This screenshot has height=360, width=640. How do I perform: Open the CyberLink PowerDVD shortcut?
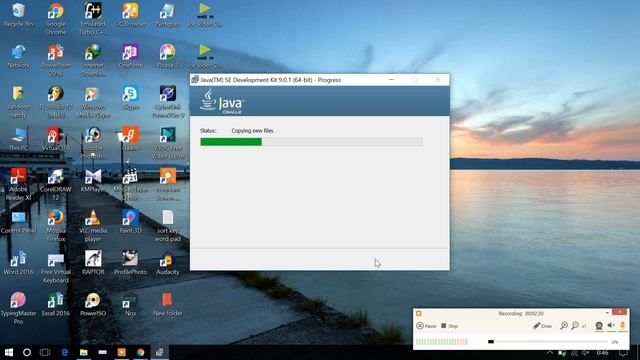point(168,102)
